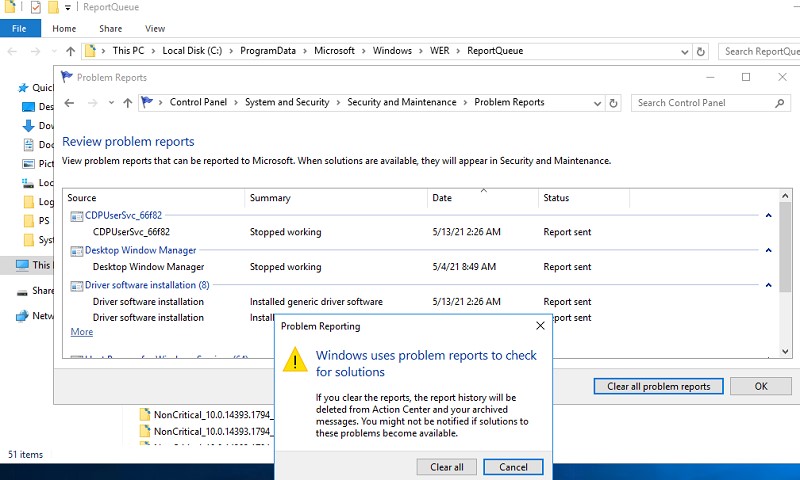Open the File Explorer File menu
Image resolution: width=800 pixels, height=480 pixels.
click(x=19, y=29)
